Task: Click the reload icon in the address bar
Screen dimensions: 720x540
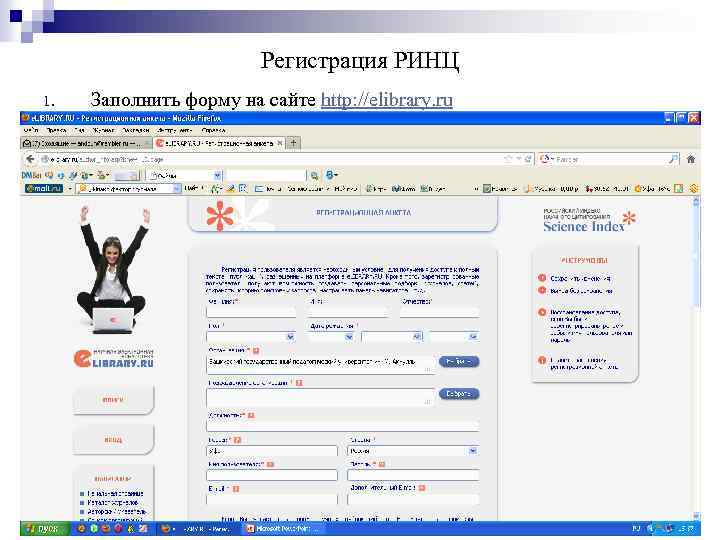Action: point(528,159)
